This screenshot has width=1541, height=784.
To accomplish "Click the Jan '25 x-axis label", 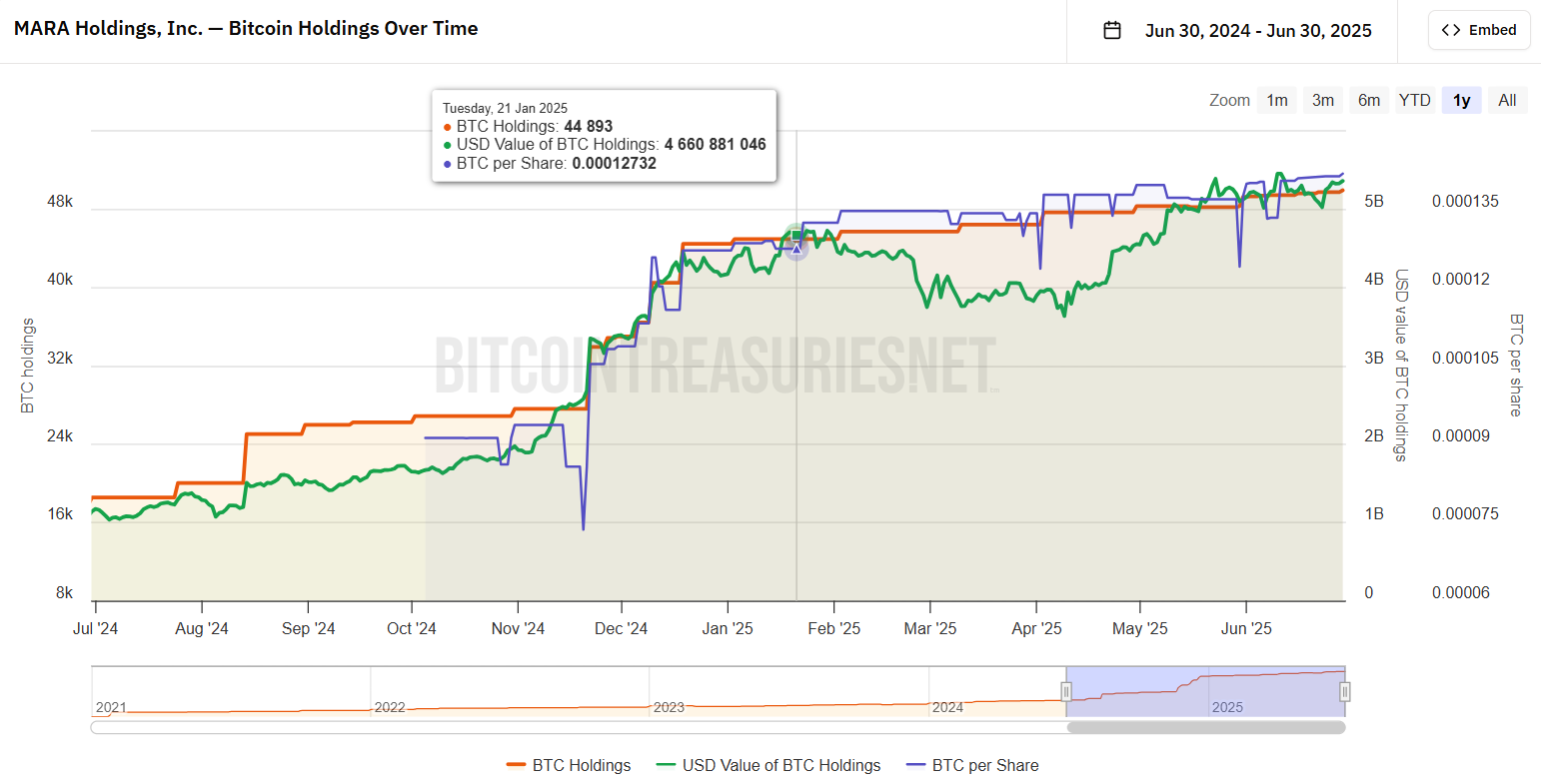I will (728, 628).
